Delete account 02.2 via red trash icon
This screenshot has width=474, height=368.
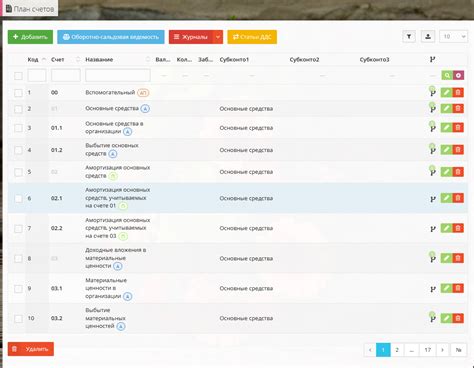tap(458, 228)
